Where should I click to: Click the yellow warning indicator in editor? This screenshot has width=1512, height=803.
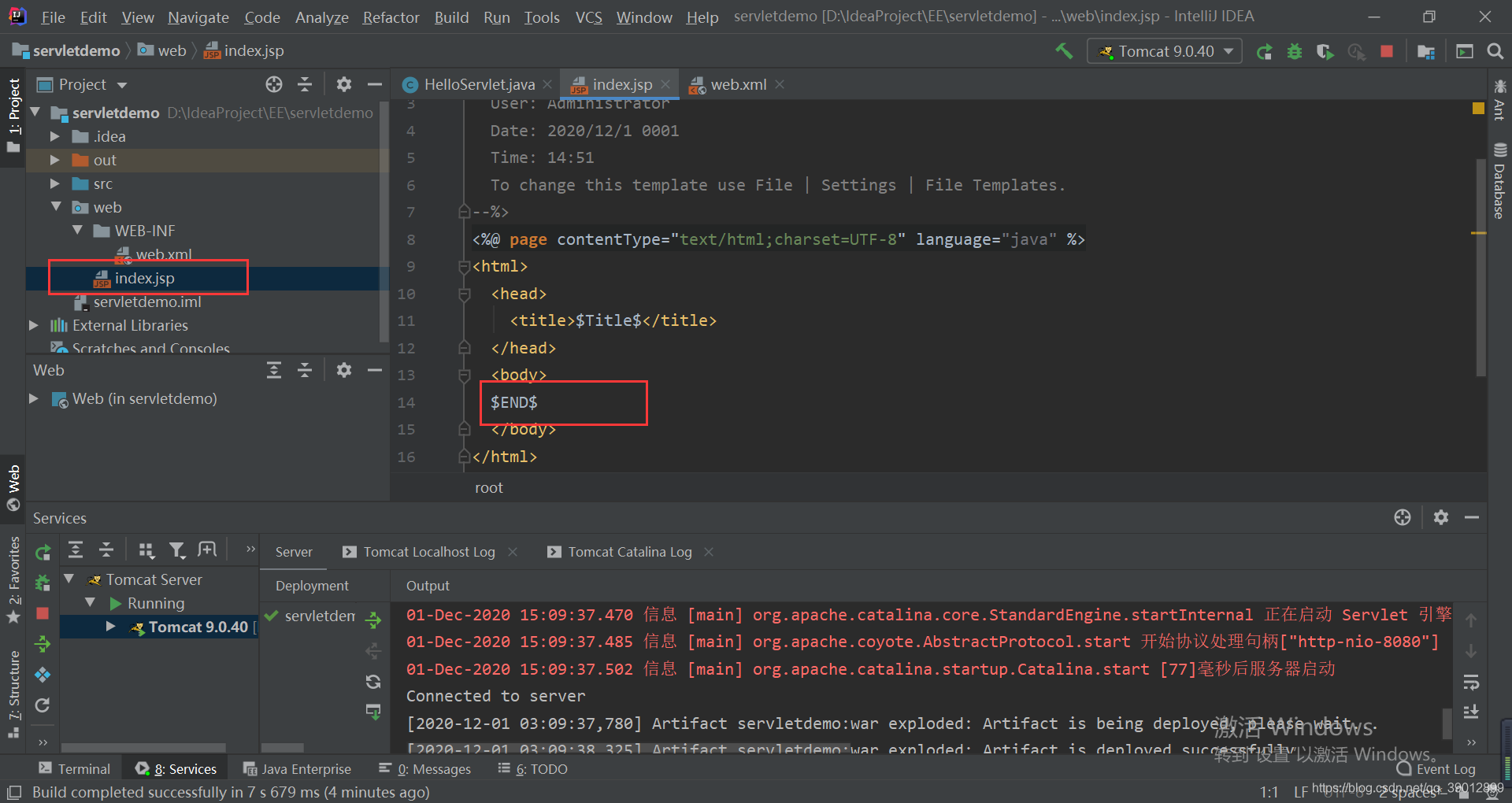click(x=1478, y=108)
